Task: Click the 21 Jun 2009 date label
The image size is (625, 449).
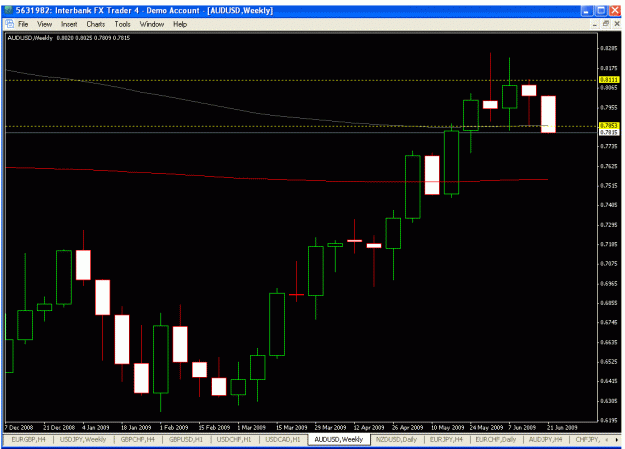Action: click(562, 427)
